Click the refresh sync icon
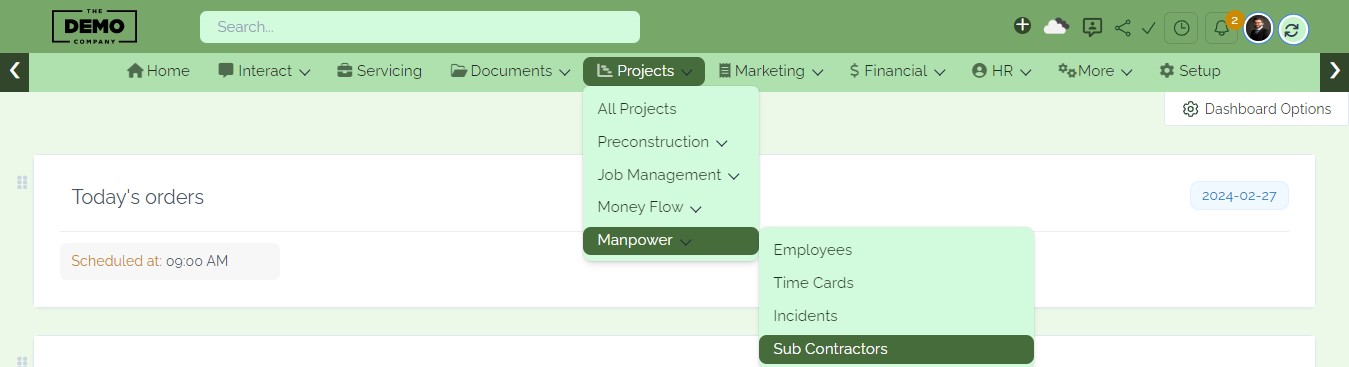1349x367 pixels. tap(1292, 29)
